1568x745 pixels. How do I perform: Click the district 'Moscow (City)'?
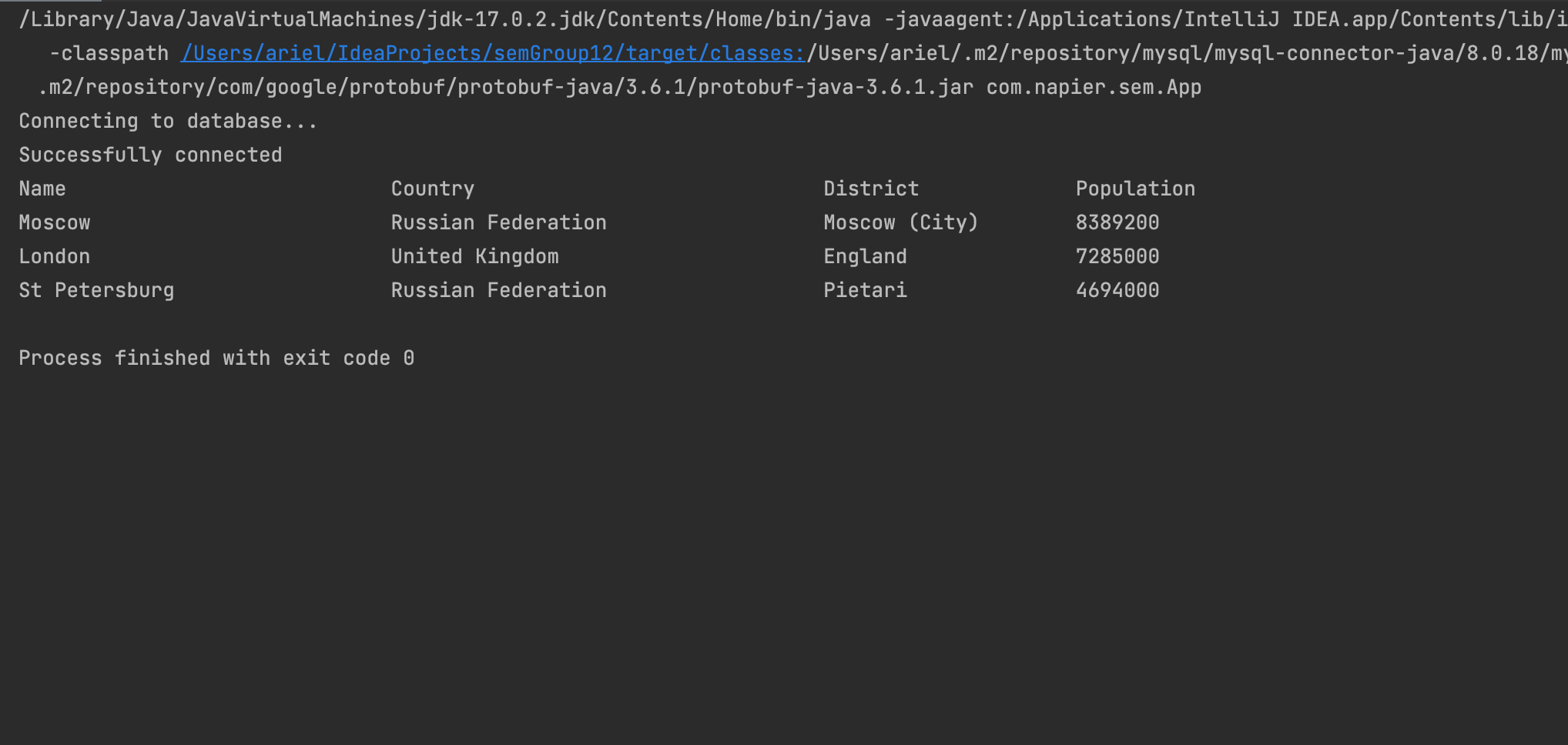coord(901,222)
